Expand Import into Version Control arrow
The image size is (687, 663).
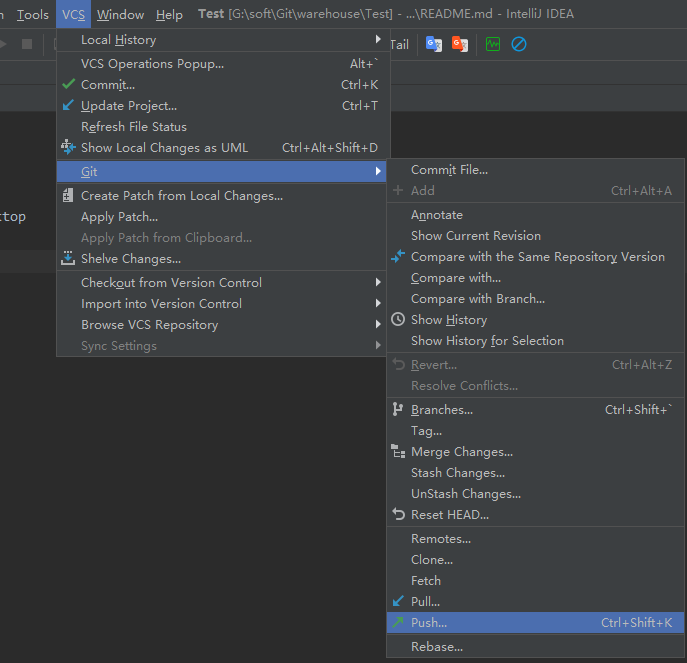point(378,303)
